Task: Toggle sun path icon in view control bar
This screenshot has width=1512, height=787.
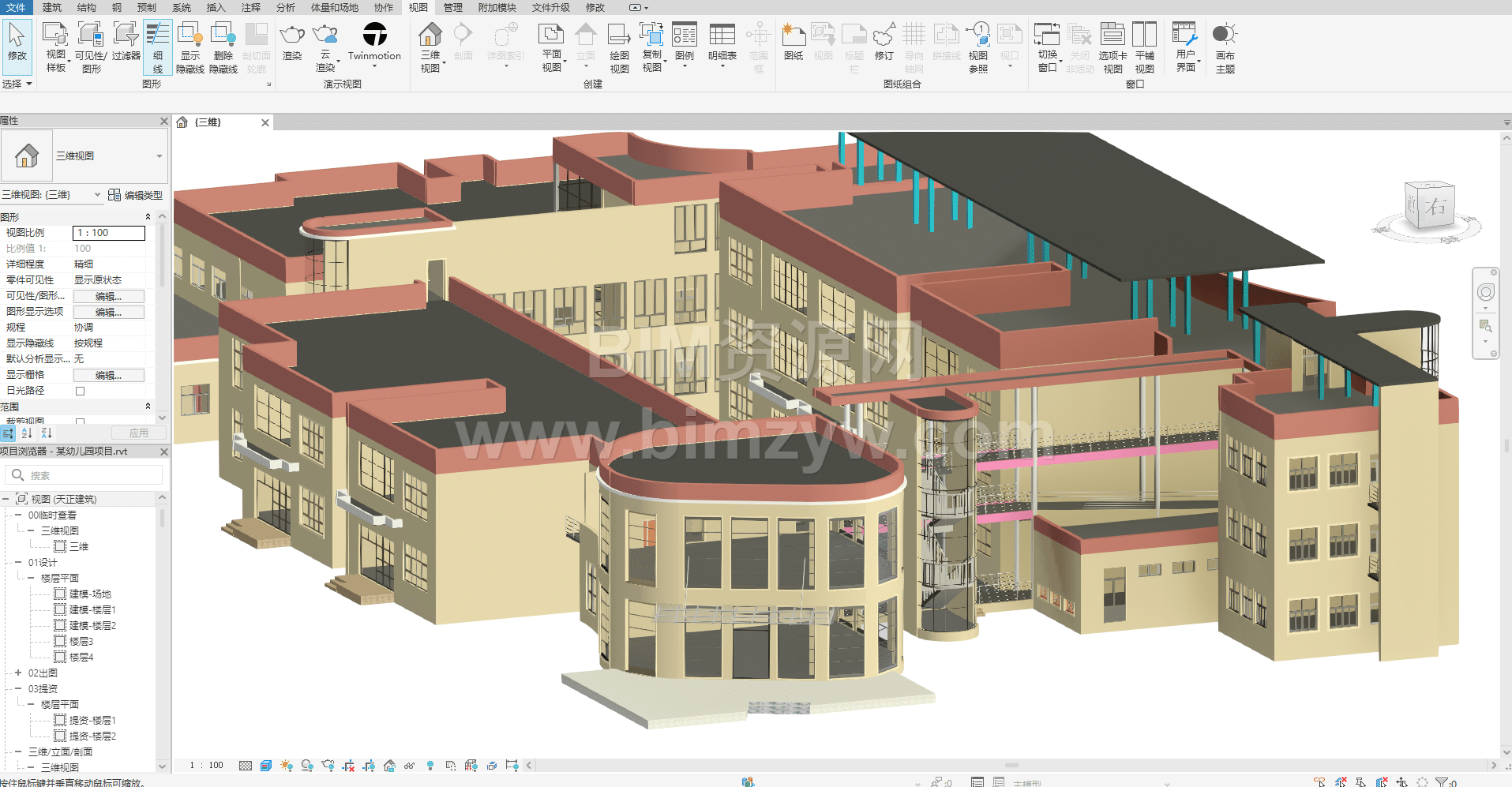Action: pyautogui.click(x=286, y=766)
